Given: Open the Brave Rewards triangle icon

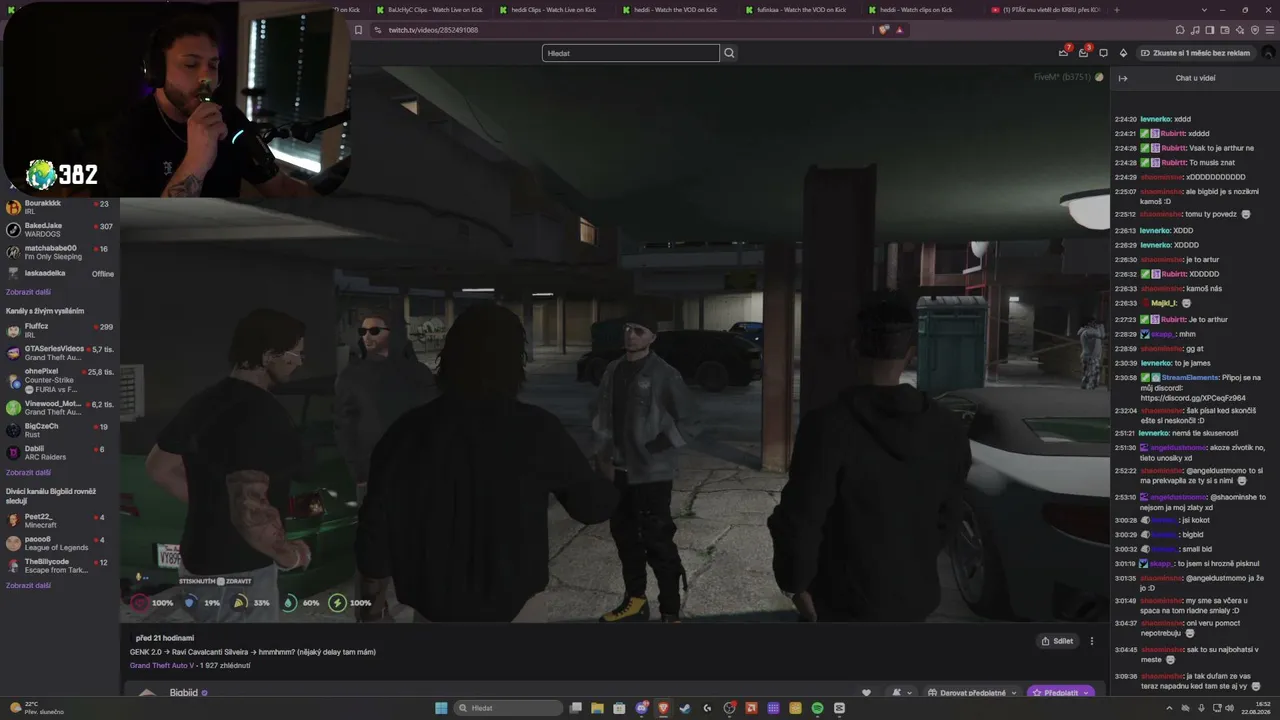Looking at the screenshot, I should tap(899, 30).
